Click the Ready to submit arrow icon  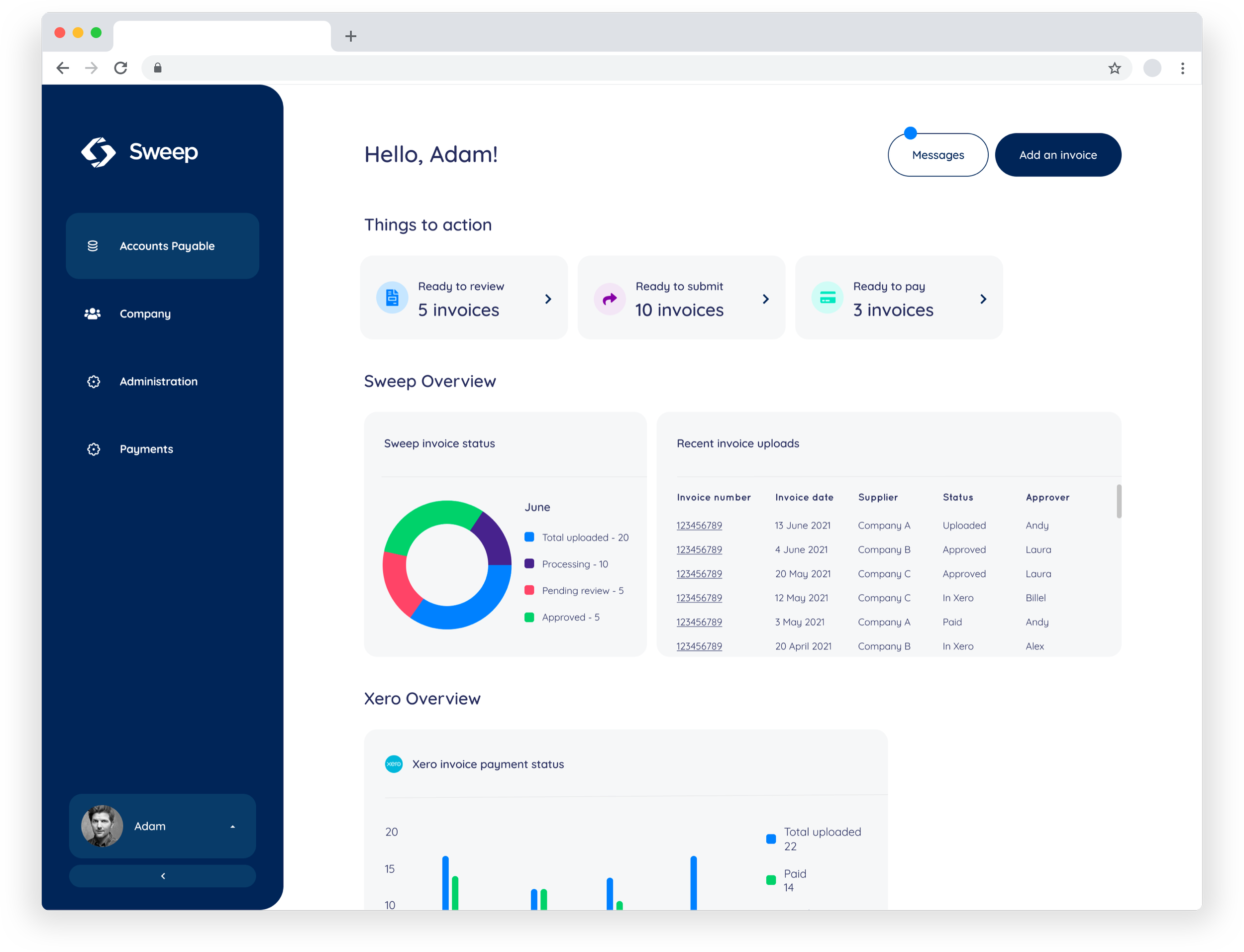coord(610,299)
